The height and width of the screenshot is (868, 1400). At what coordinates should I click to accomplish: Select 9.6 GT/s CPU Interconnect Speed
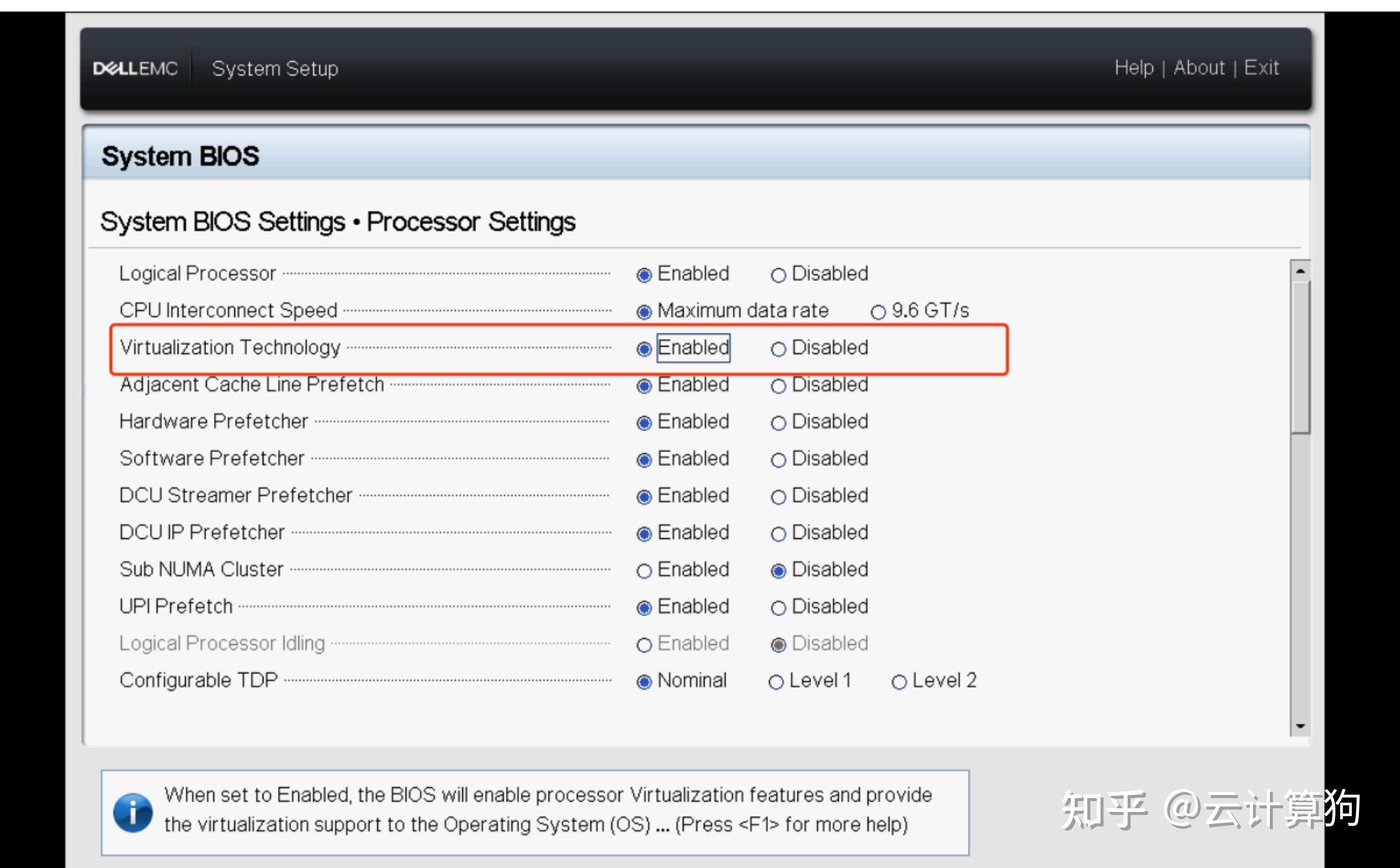coord(878,312)
